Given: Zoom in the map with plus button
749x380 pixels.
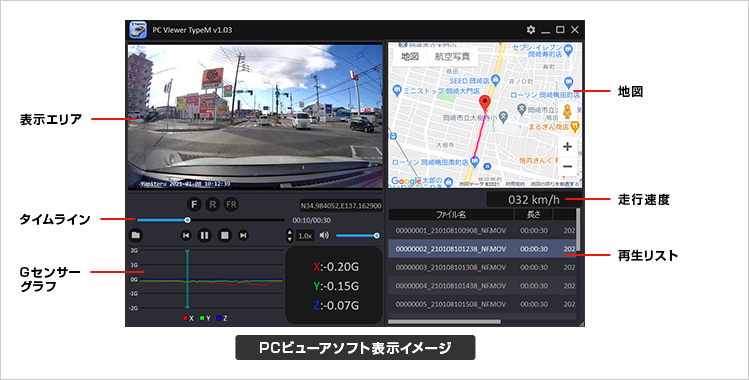Looking at the screenshot, I should [567, 147].
